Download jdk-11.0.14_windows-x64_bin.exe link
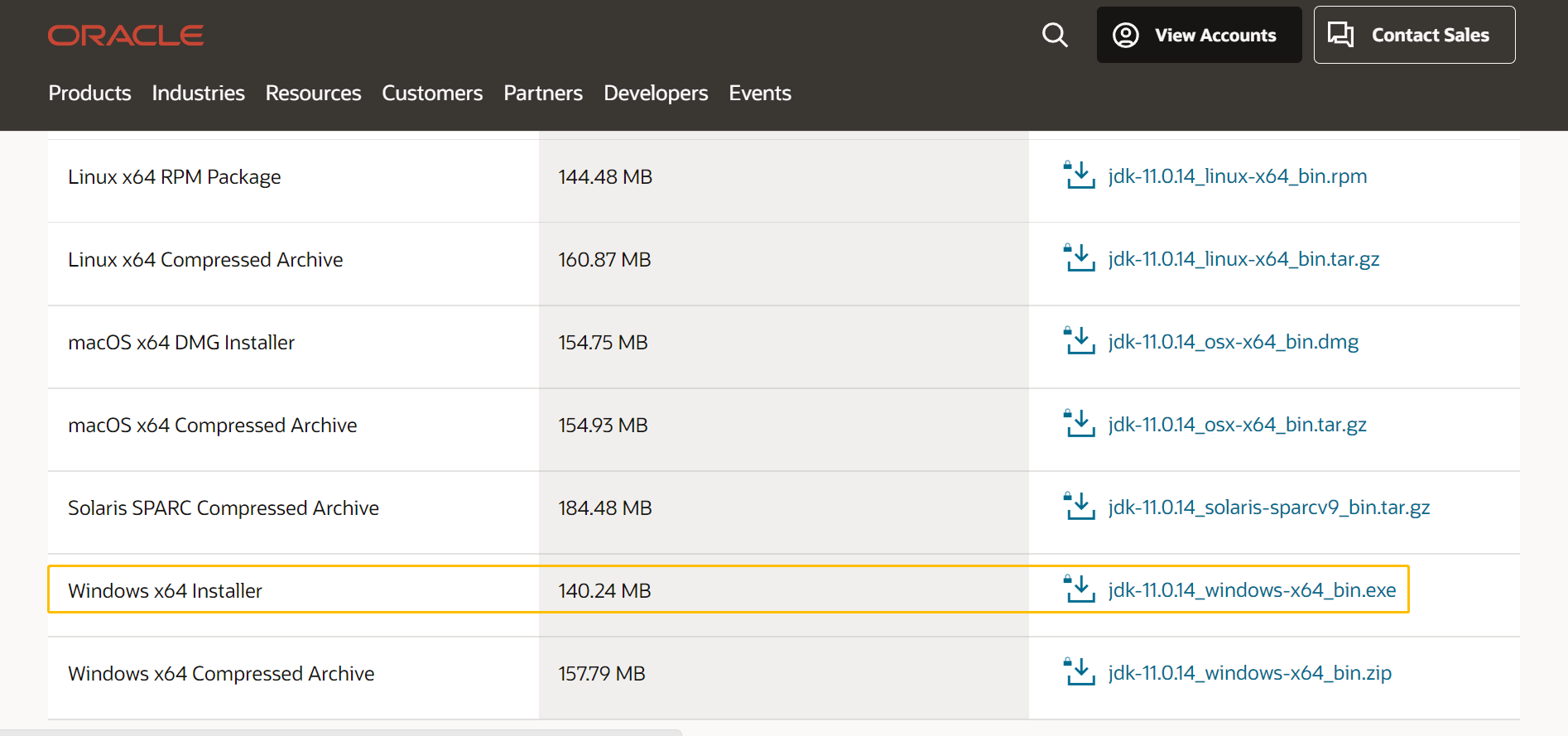 [1252, 590]
